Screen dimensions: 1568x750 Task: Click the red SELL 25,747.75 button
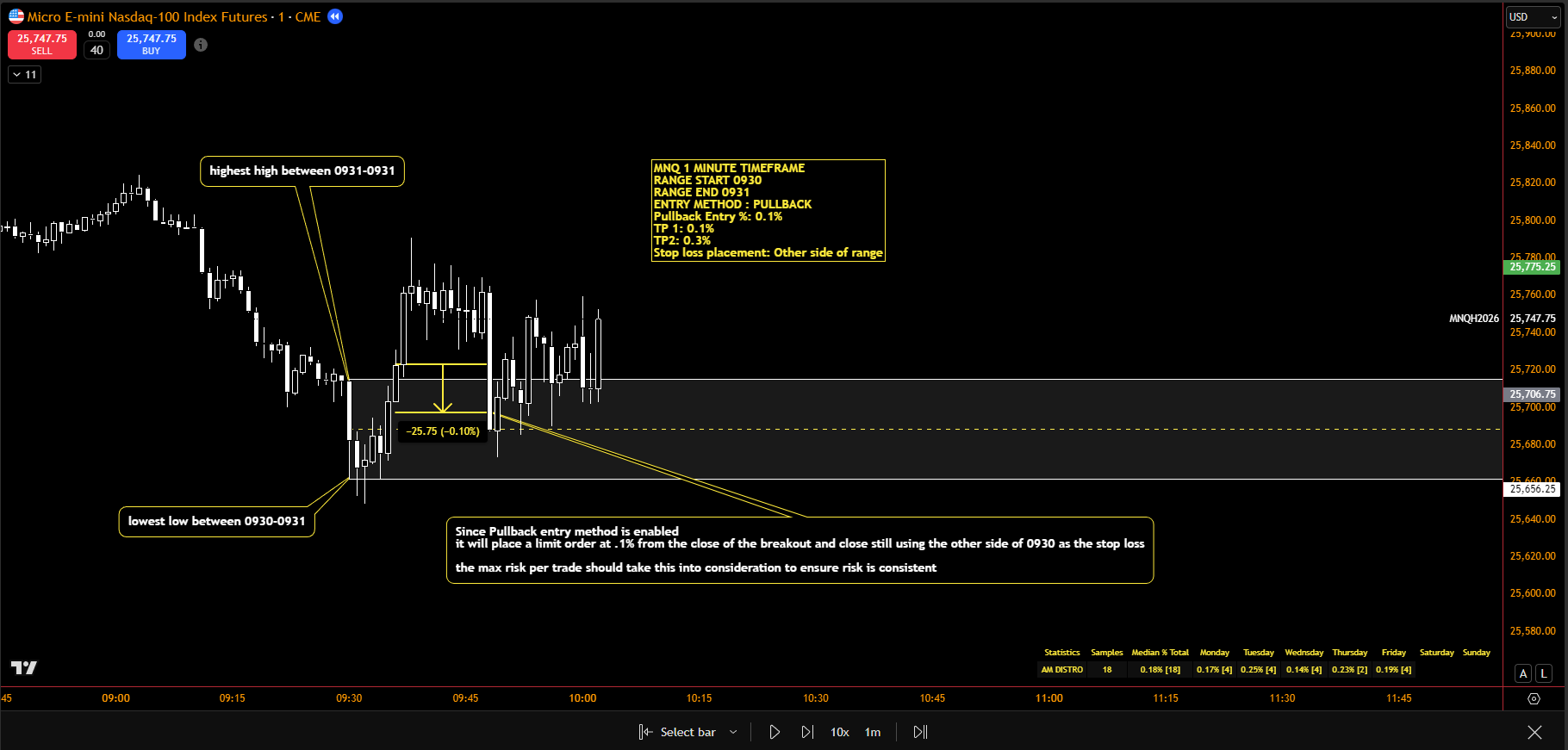pyautogui.click(x=42, y=45)
